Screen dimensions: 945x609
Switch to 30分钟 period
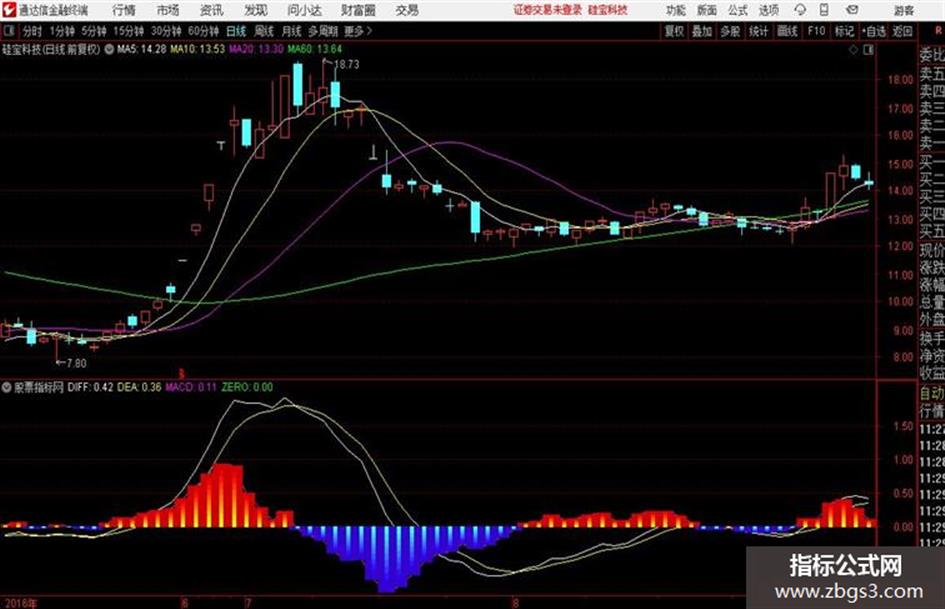pyautogui.click(x=166, y=31)
